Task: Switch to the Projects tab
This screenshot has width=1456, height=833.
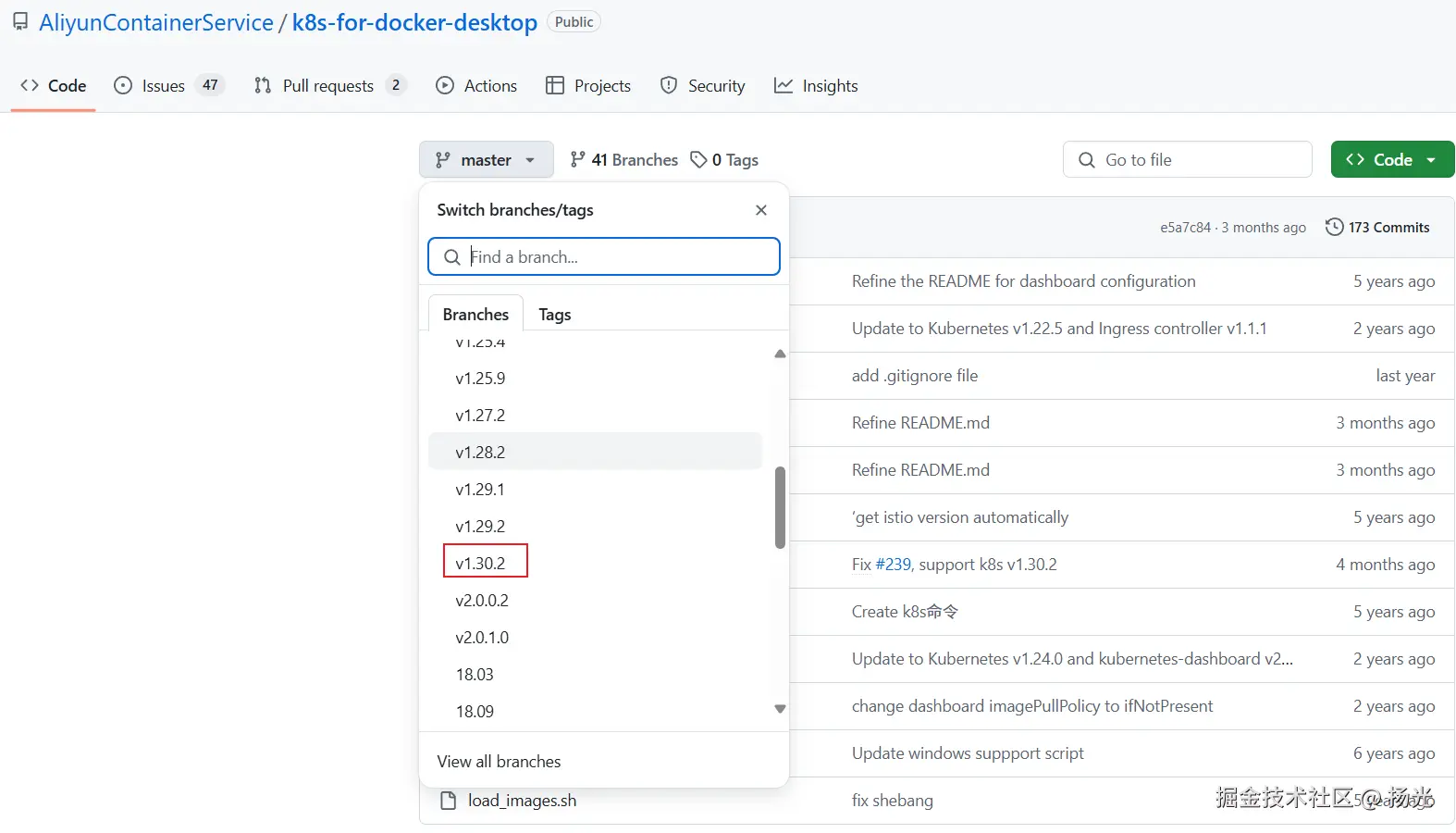Action: (588, 86)
